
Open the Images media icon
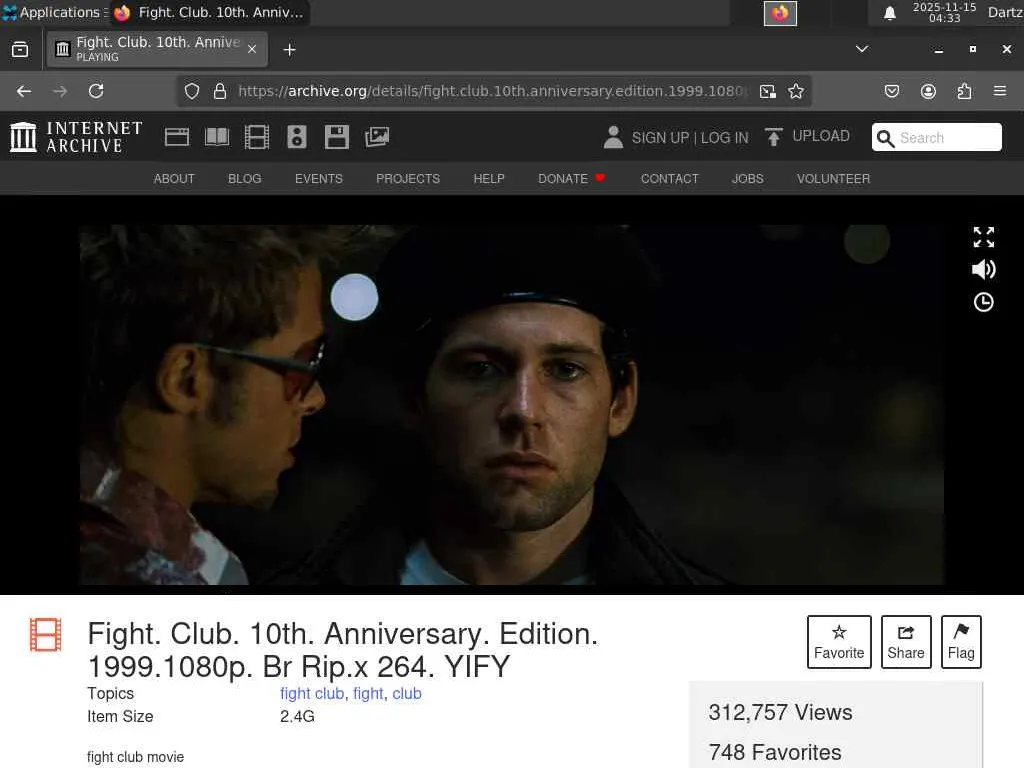377,137
